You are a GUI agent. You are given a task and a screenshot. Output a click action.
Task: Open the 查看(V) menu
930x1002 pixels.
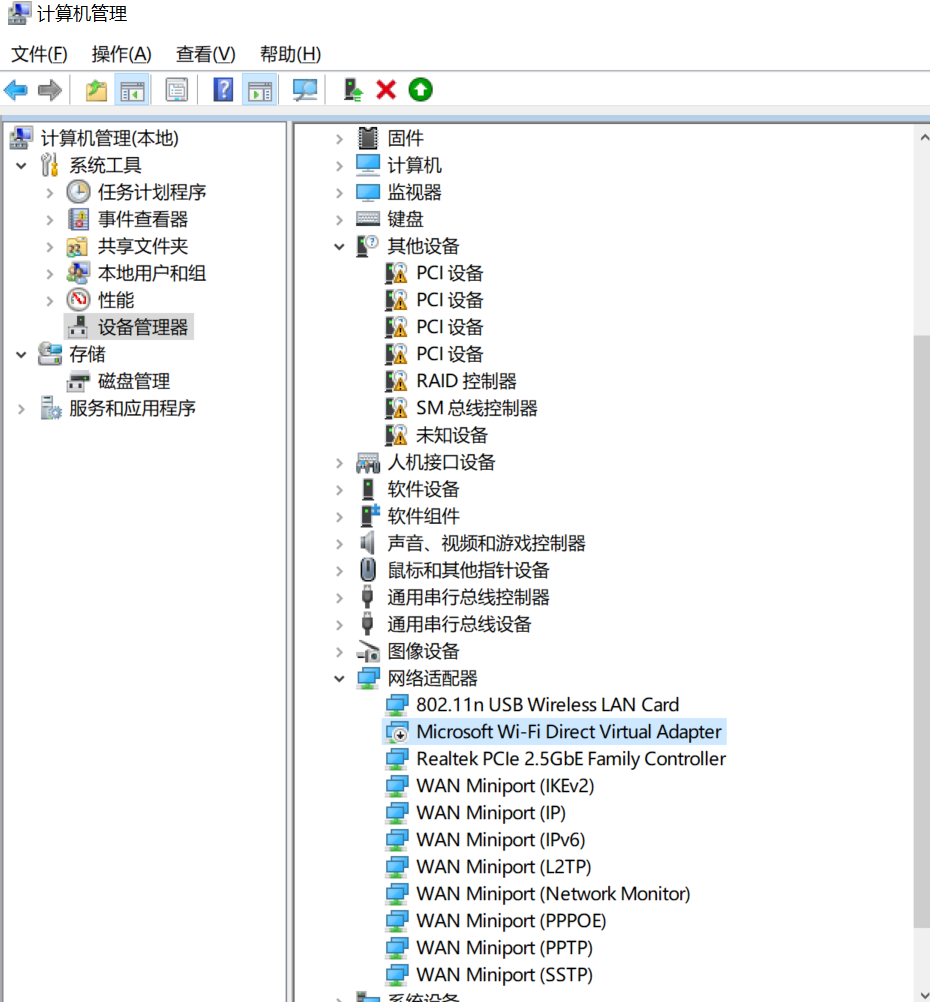click(x=205, y=54)
